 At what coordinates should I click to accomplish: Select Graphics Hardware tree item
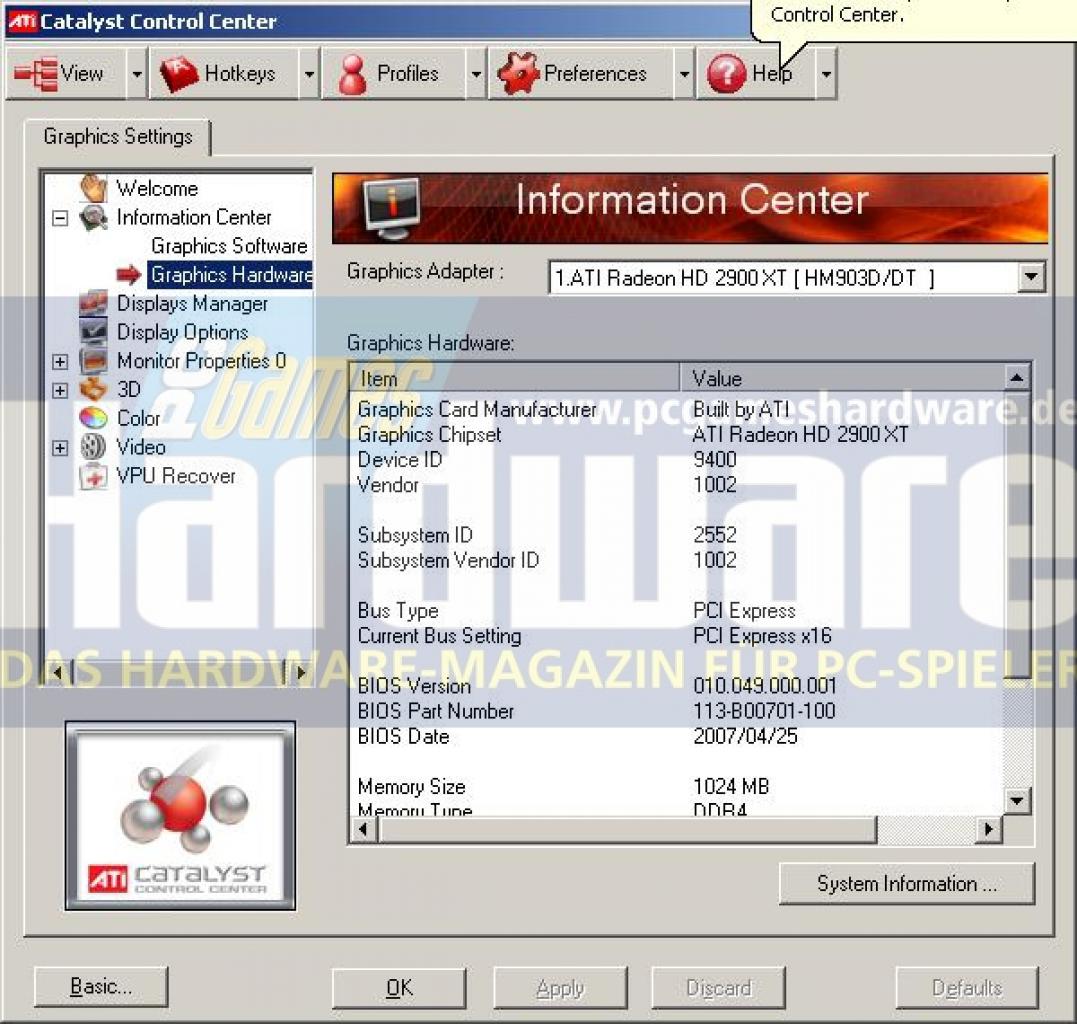coord(231,275)
